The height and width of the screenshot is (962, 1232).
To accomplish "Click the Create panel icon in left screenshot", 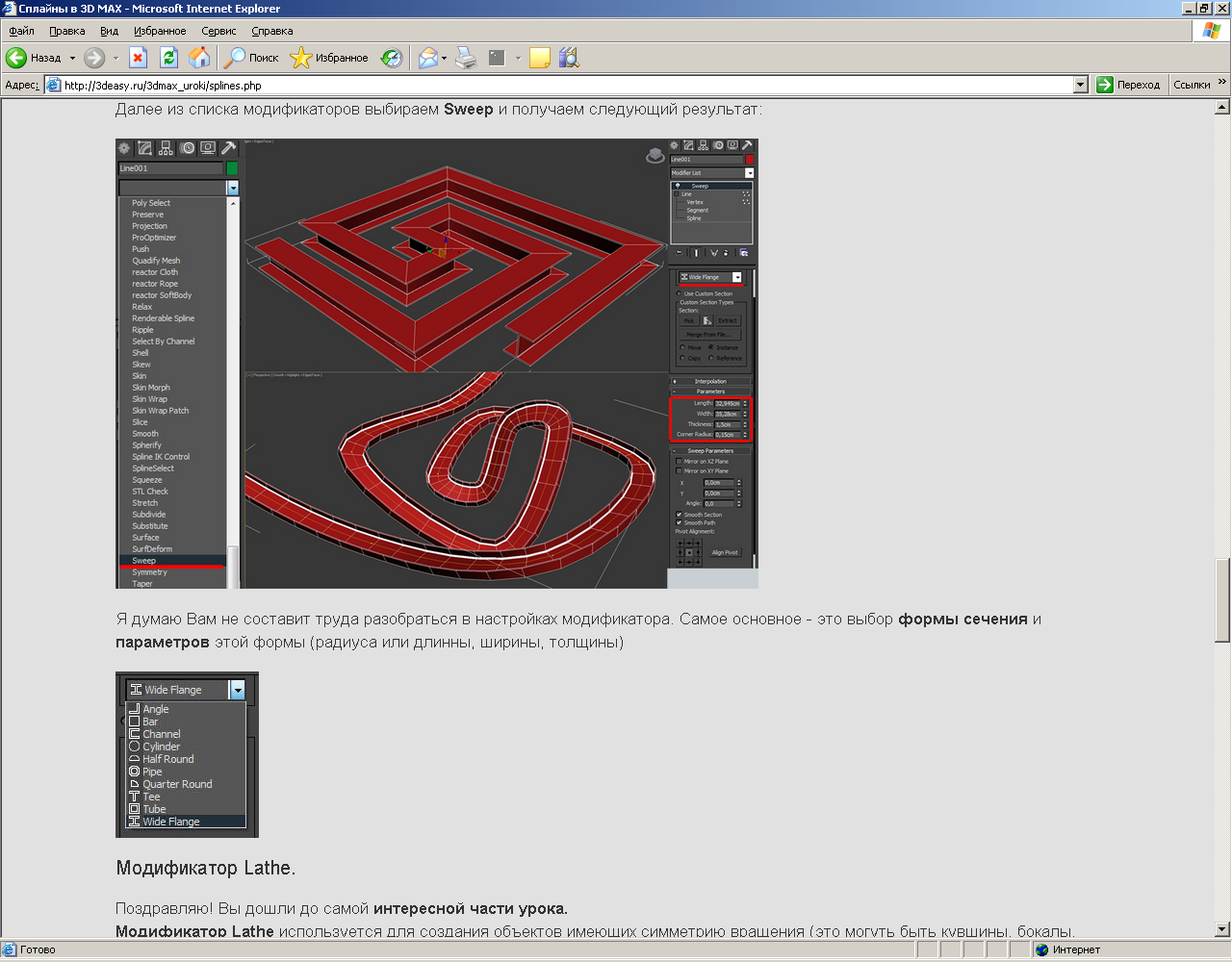I will coord(124,148).
